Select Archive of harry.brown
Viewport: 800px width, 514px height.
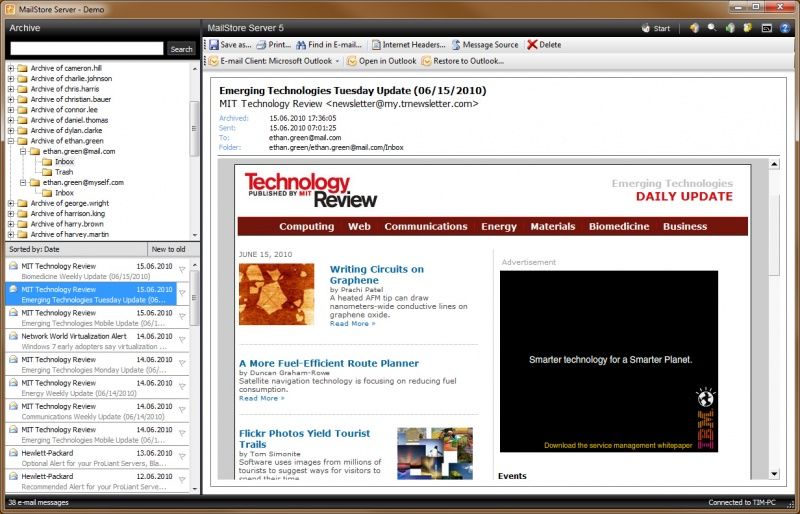pyautogui.click(x=67, y=224)
